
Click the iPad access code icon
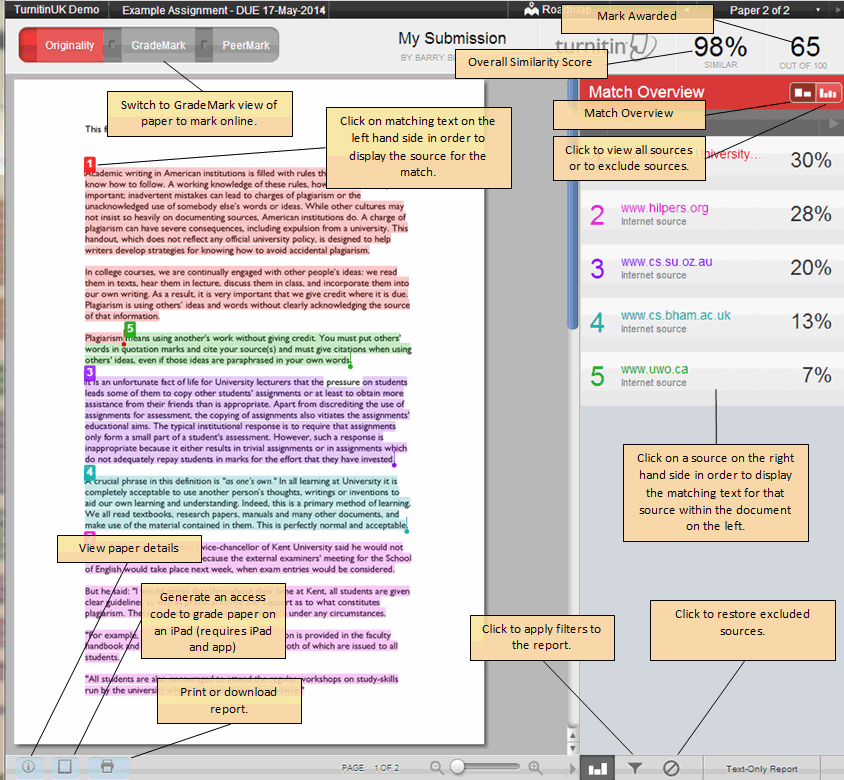coord(65,767)
